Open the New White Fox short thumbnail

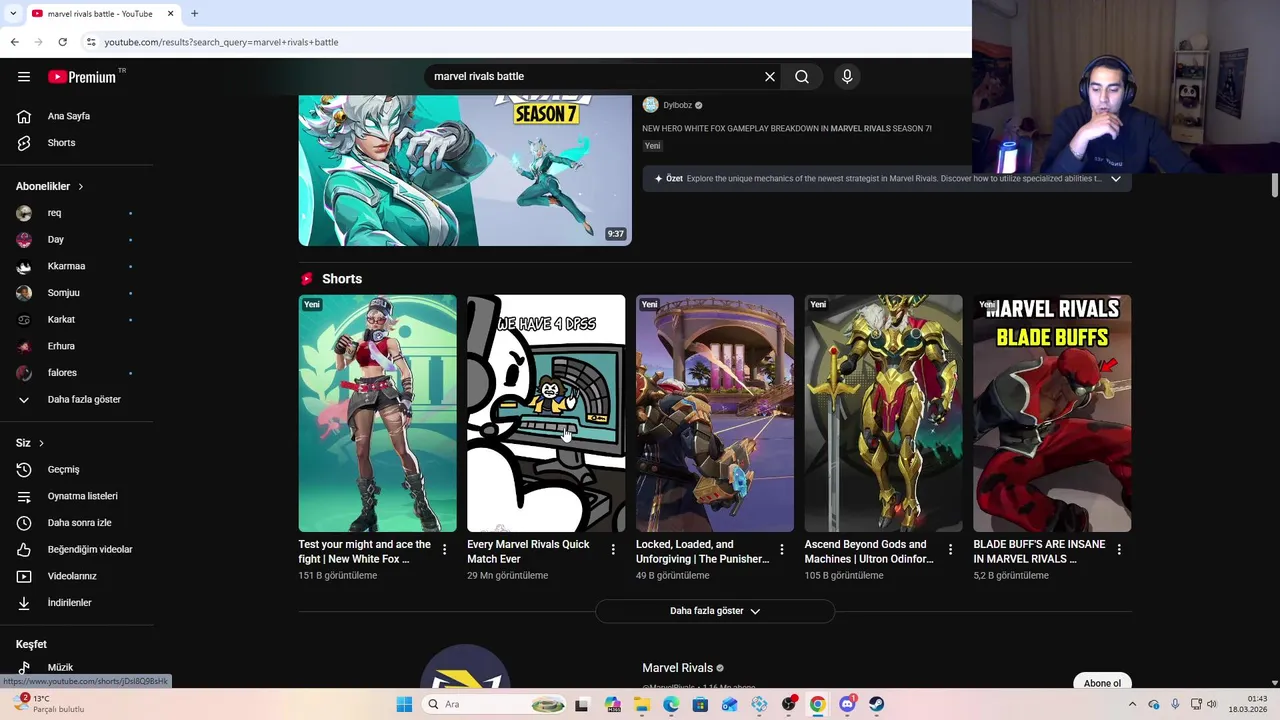[377, 413]
